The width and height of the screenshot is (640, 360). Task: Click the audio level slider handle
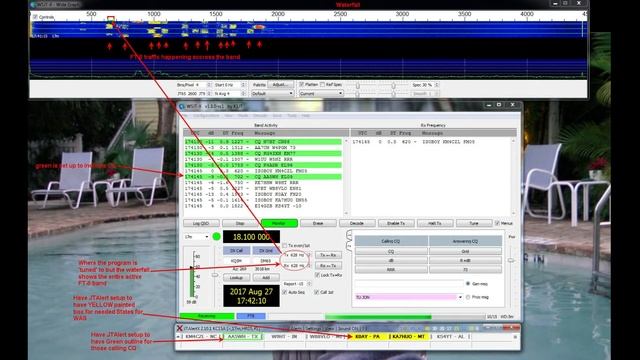coord(215,275)
